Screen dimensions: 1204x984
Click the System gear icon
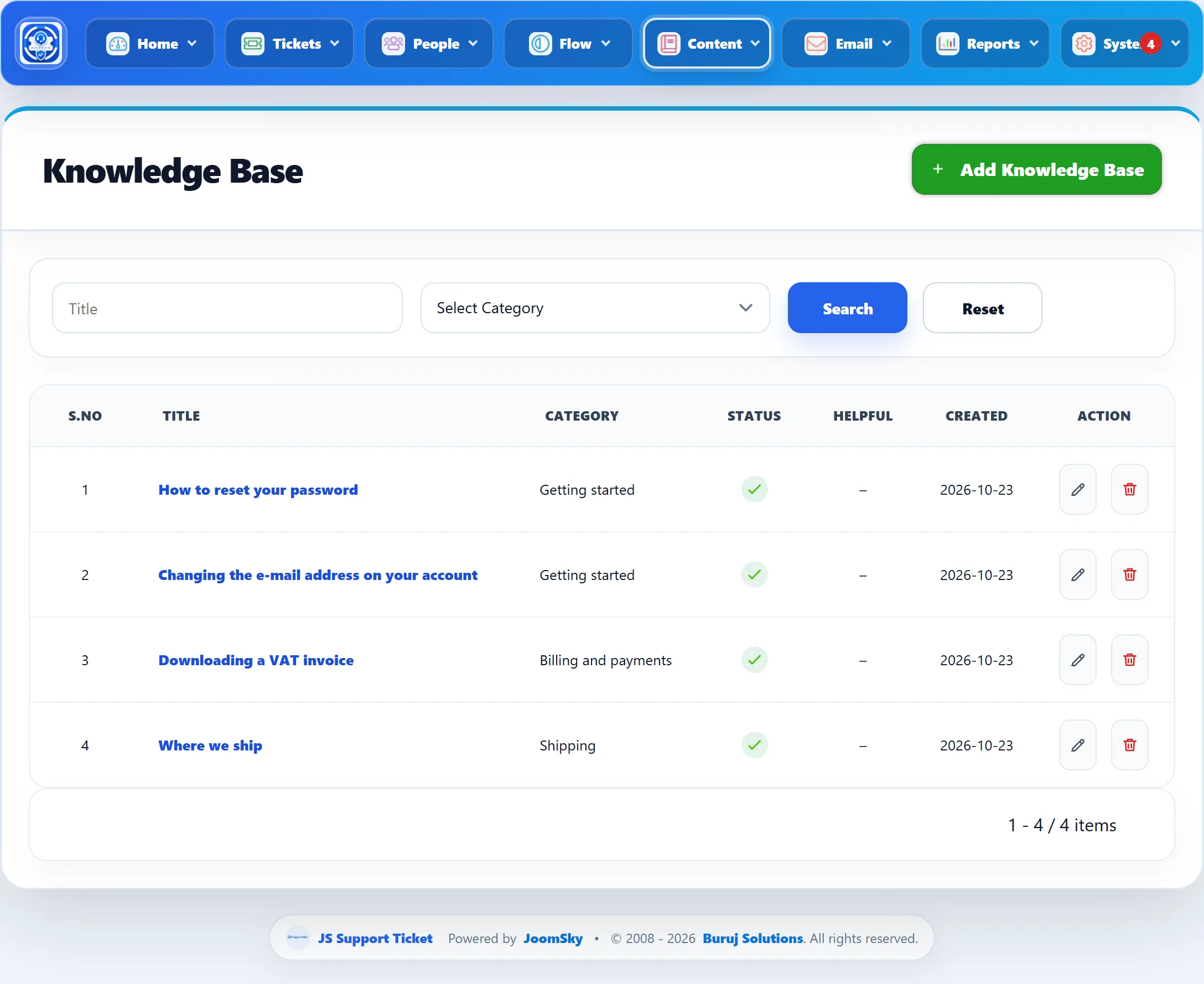pyautogui.click(x=1084, y=44)
